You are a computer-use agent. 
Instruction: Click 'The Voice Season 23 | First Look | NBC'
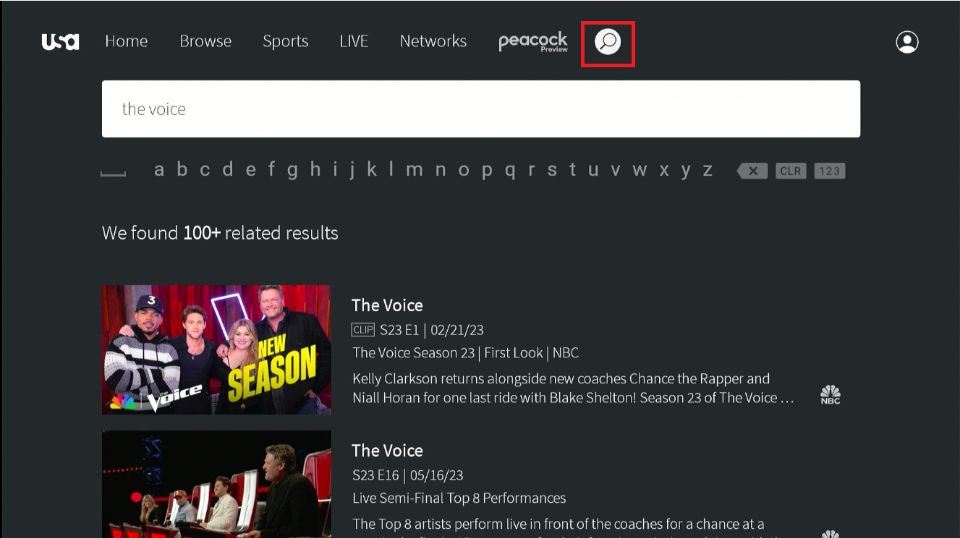(x=465, y=353)
